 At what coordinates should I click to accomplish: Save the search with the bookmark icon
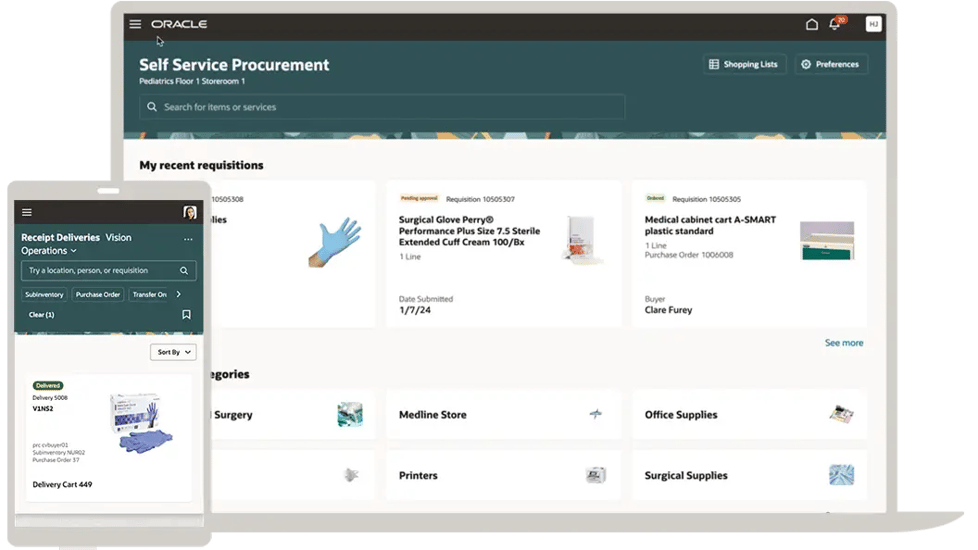186,315
